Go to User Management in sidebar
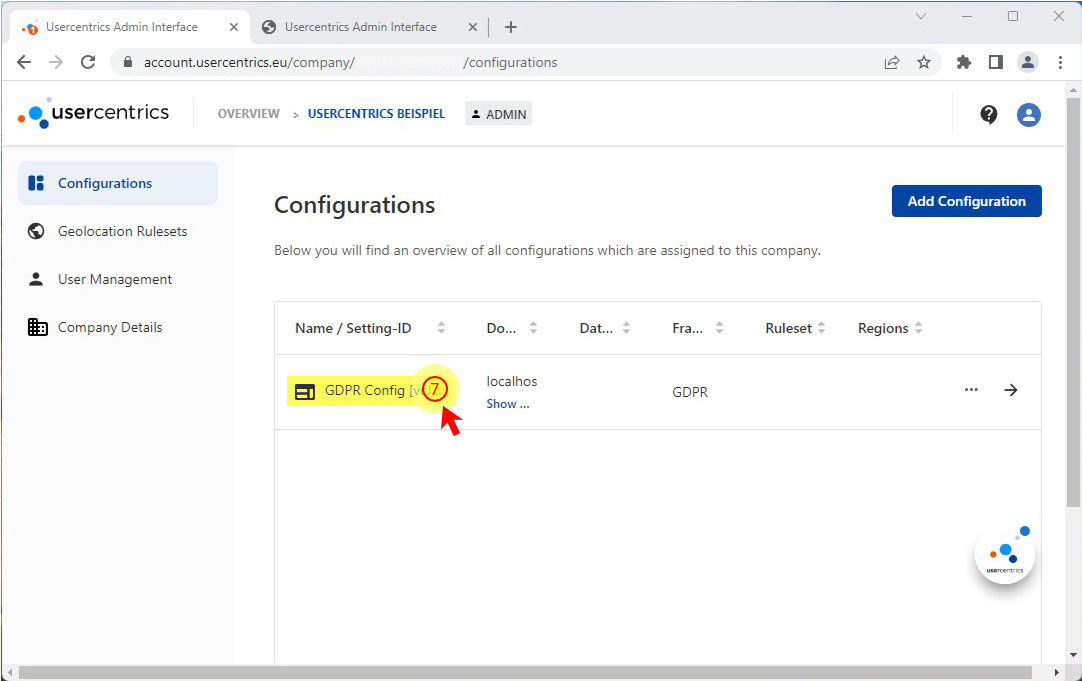This screenshot has height=681, width=1082. (x=115, y=279)
